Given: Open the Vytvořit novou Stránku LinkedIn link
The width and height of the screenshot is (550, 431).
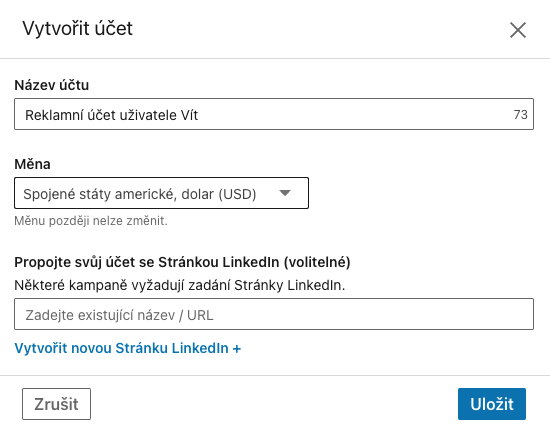Looking at the screenshot, I should point(128,348).
